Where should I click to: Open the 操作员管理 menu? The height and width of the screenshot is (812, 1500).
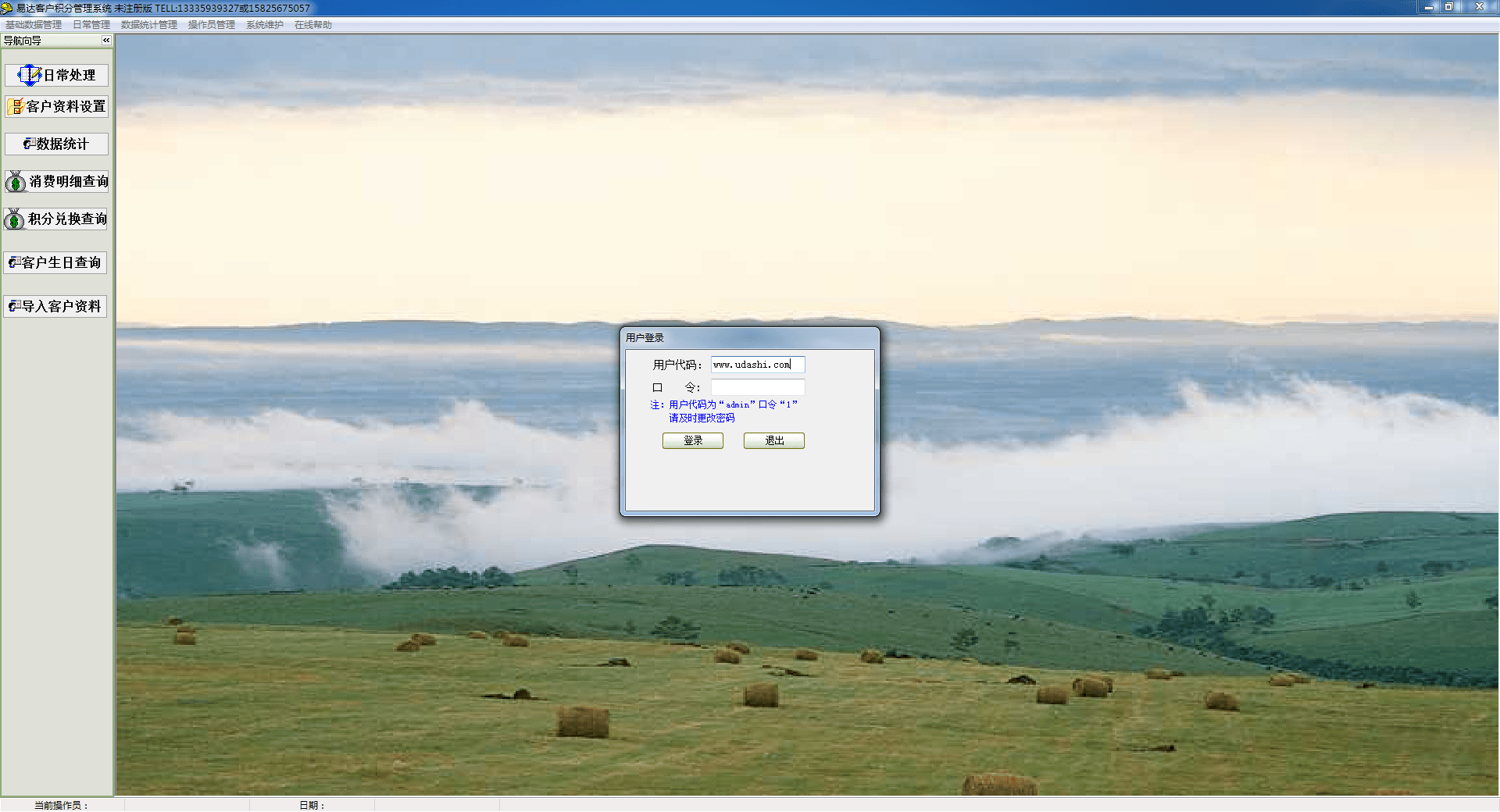click(x=211, y=25)
